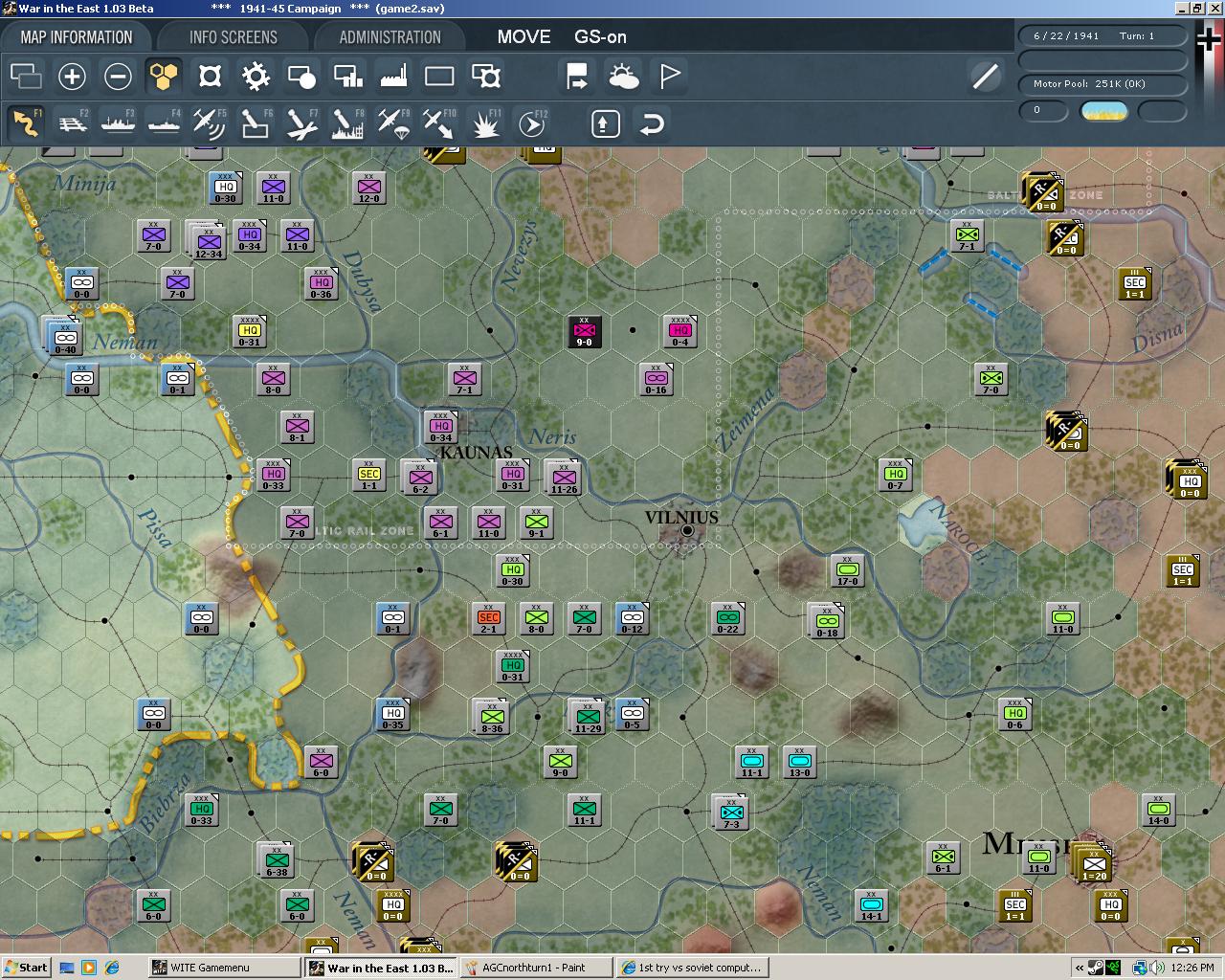The image size is (1225, 980).
Task: Open the MAP INFORMATION tab
Action: 77,37
